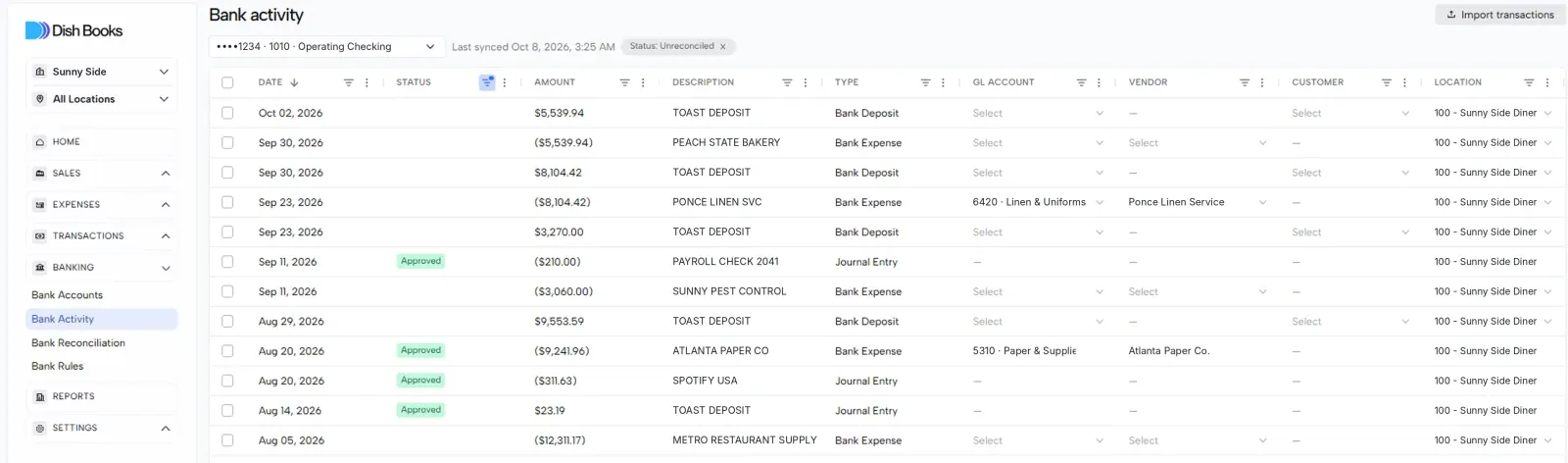The image size is (1568, 463).
Task: Click the Home sidebar icon
Action: click(40, 142)
